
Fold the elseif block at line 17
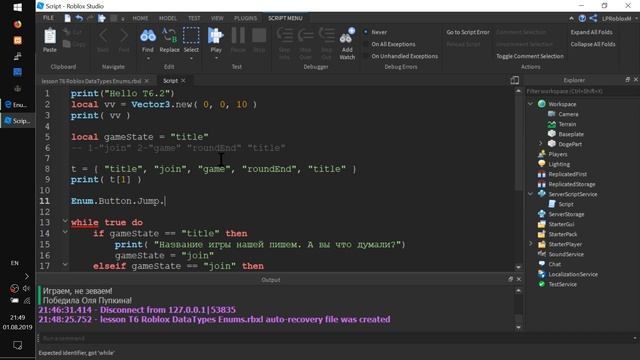[65, 264]
